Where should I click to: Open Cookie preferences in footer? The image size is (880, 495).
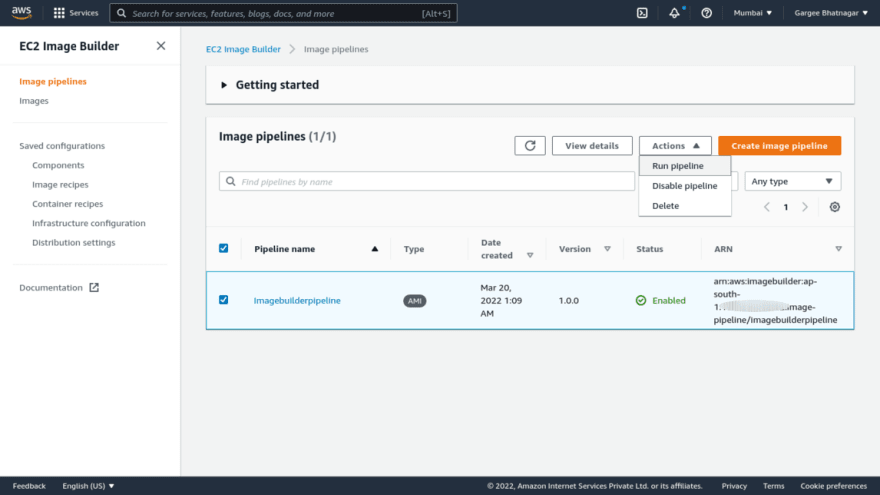pyautogui.click(x=833, y=486)
